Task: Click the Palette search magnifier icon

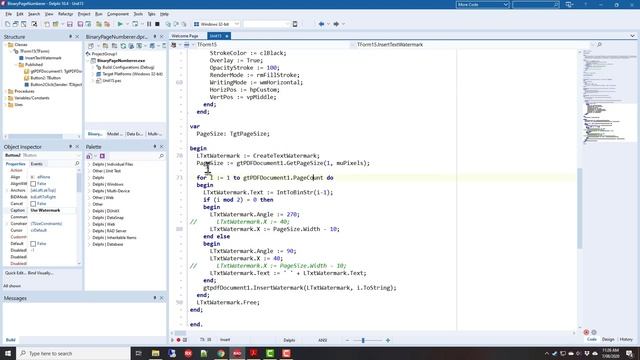Action: pyautogui.click(x=161, y=156)
